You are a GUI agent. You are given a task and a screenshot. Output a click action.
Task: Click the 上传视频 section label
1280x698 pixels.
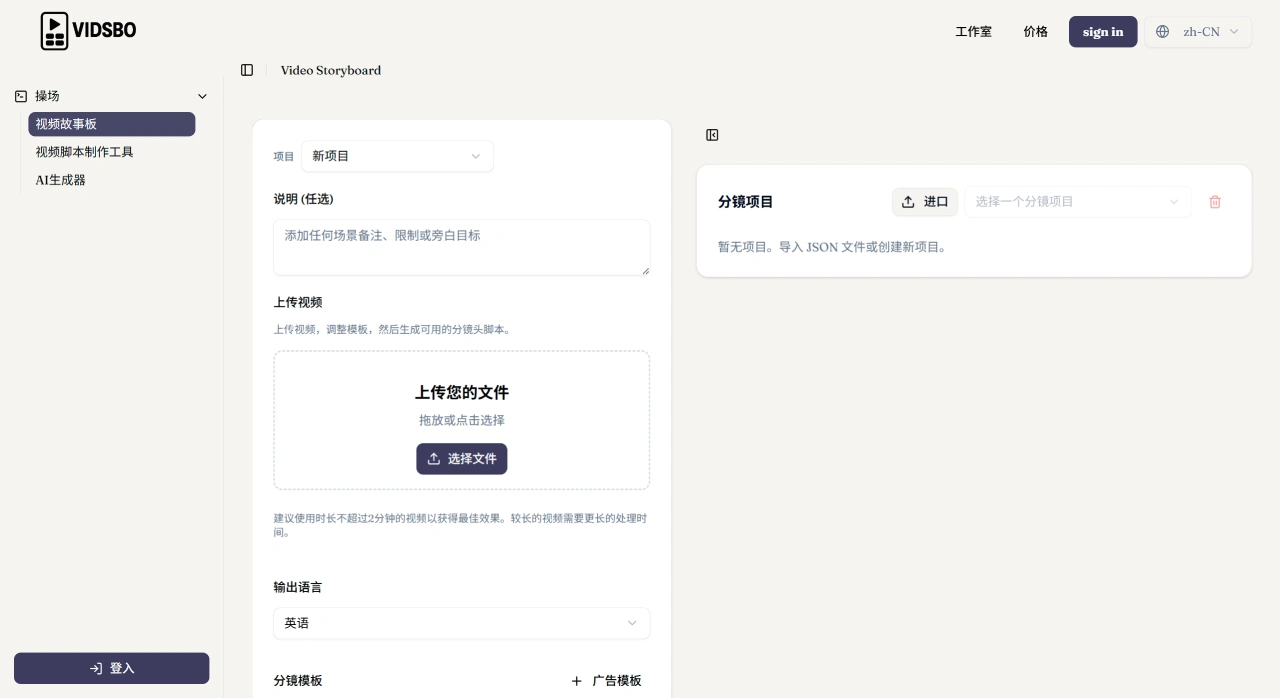pyautogui.click(x=298, y=302)
